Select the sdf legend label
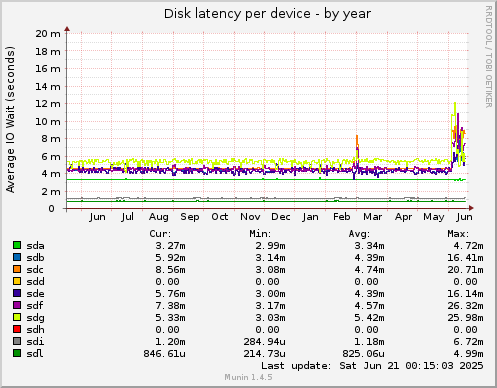Viewport: 497px width, 388px height. (35, 306)
